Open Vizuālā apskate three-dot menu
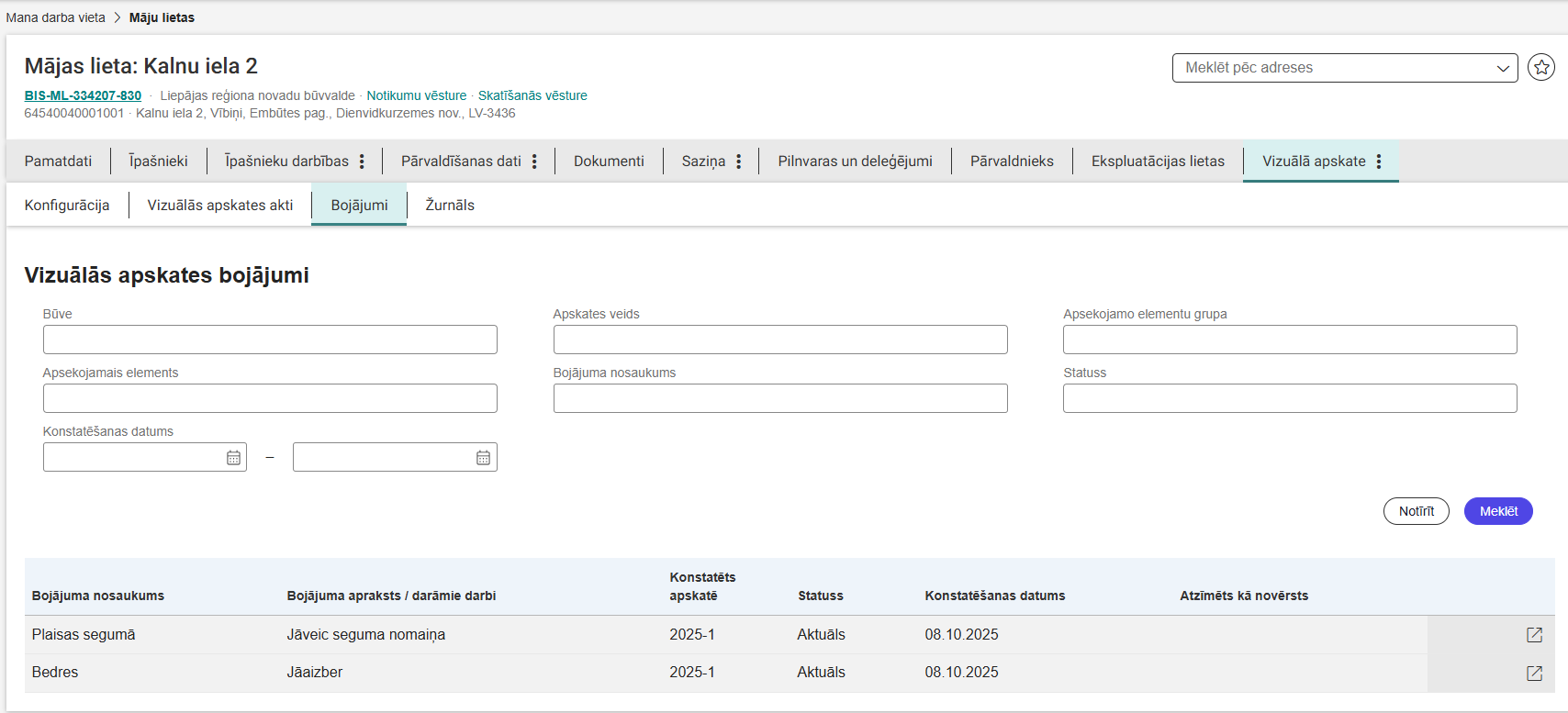Screen dimensions: 1568x713 pos(1379,162)
